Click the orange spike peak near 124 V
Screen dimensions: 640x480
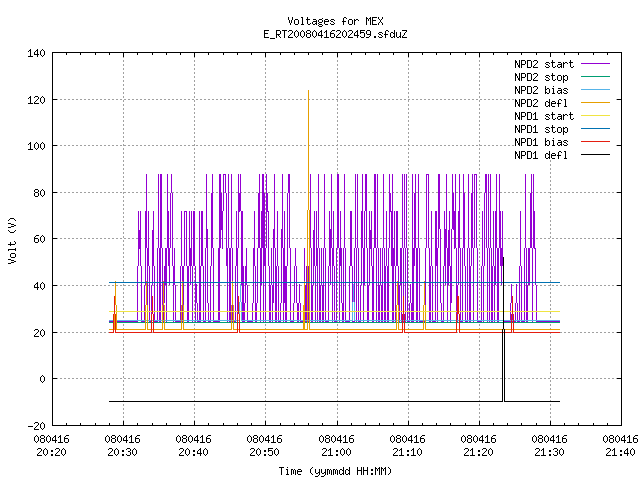(x=309, y=91)
